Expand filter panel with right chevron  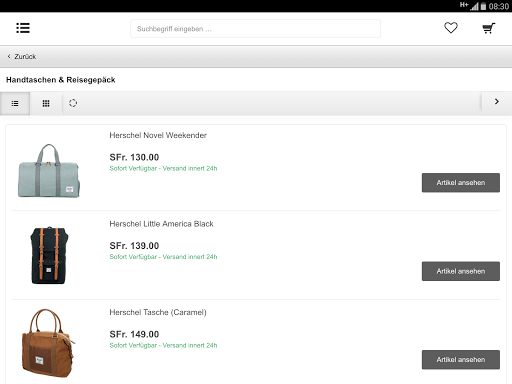point(497,102)
